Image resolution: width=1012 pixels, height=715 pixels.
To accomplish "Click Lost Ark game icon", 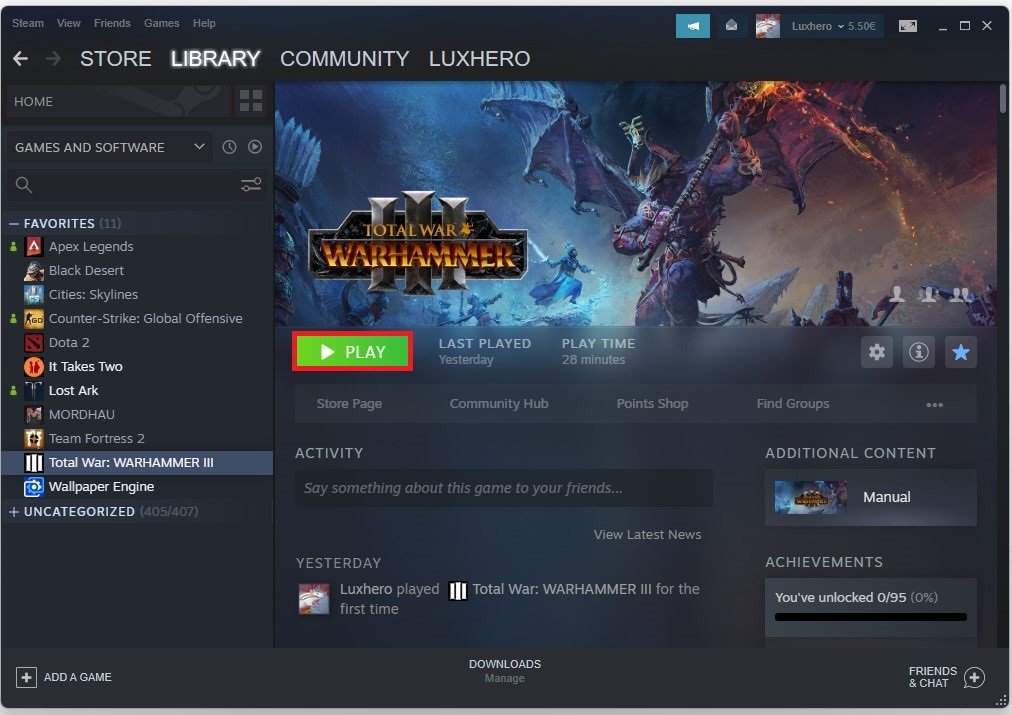I will point(34,390).
